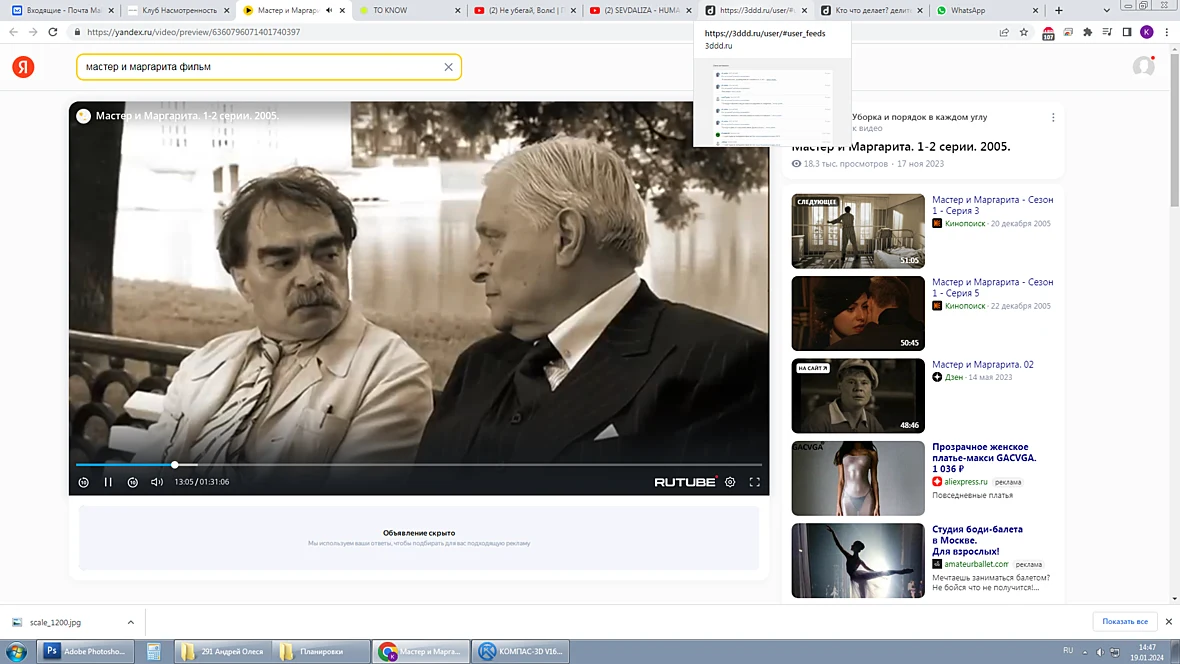Bookmark this page with the star

(x=1023, y=32)
